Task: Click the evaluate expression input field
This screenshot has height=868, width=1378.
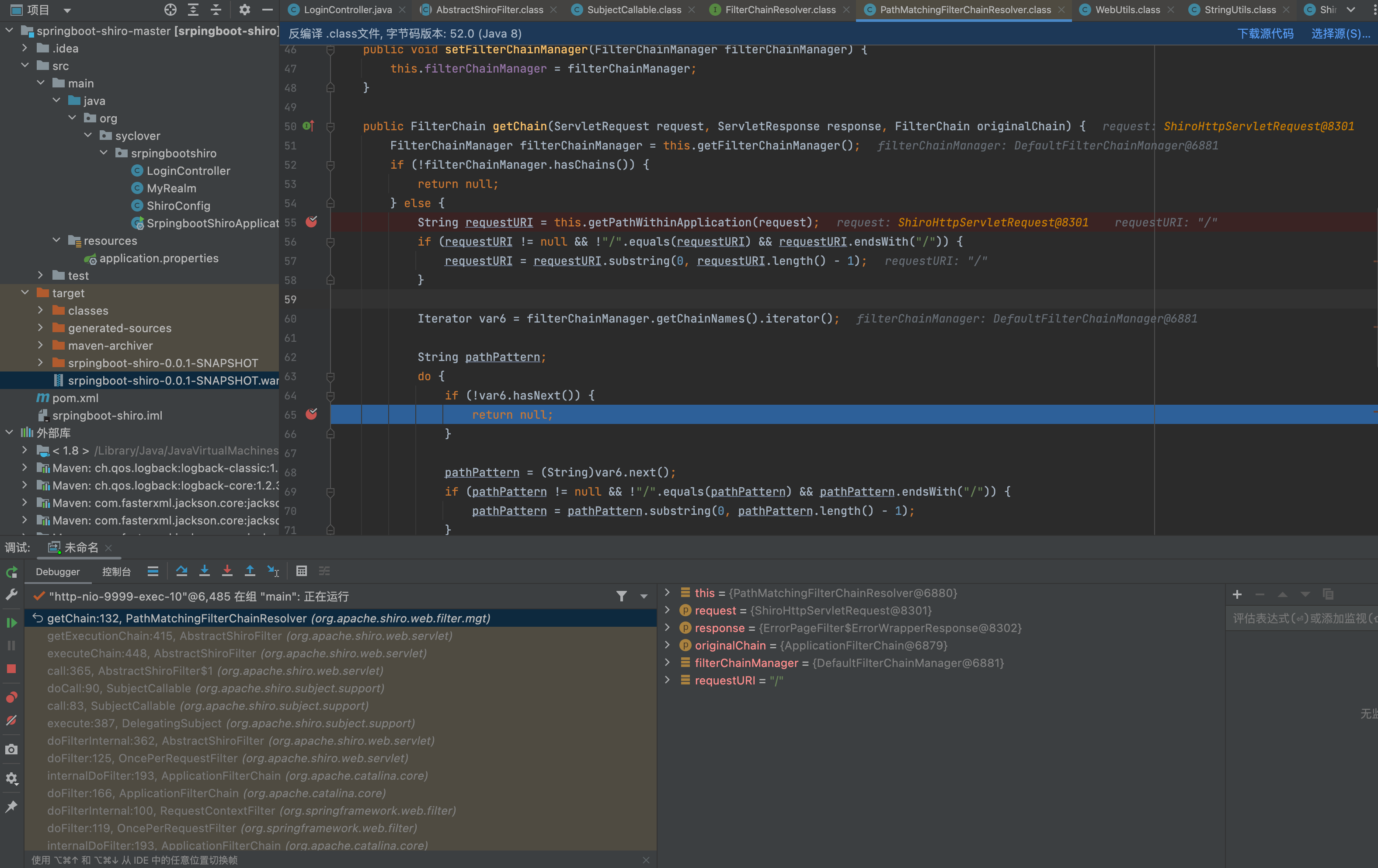Action: pyautogui.click(x=1302, y=618)
